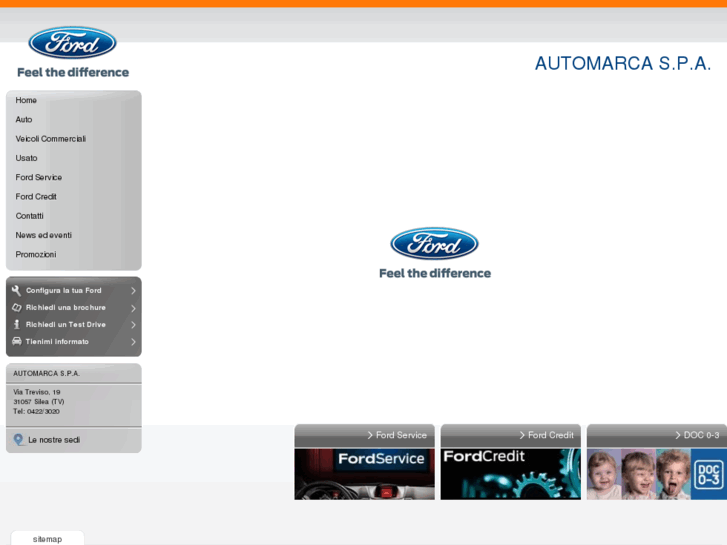Click the car icon beside Tienimi informato
727x545 pixels.
click(x=17, y=341)
